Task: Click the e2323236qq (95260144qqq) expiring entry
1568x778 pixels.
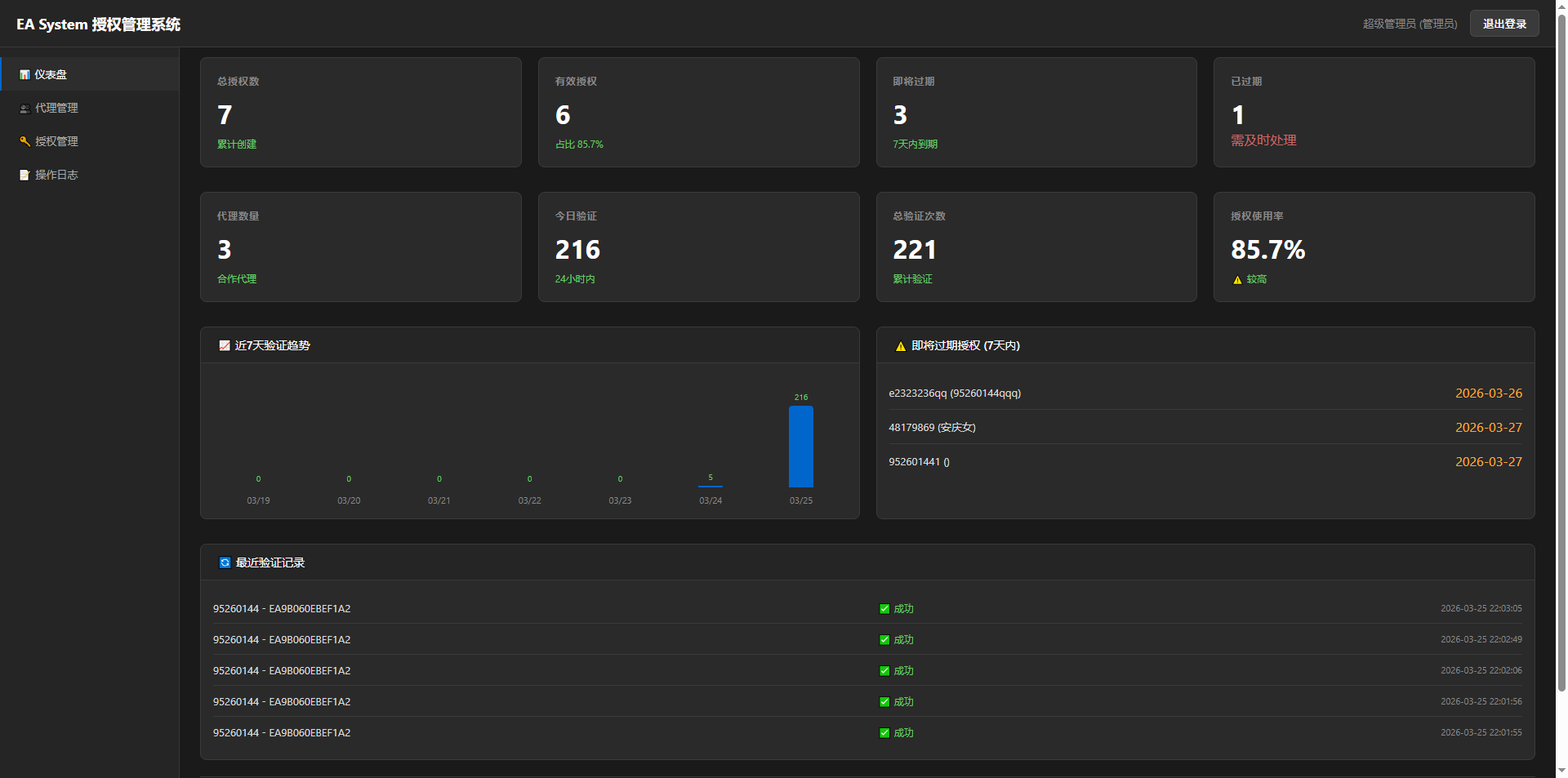Action: [x=955, y=393]
